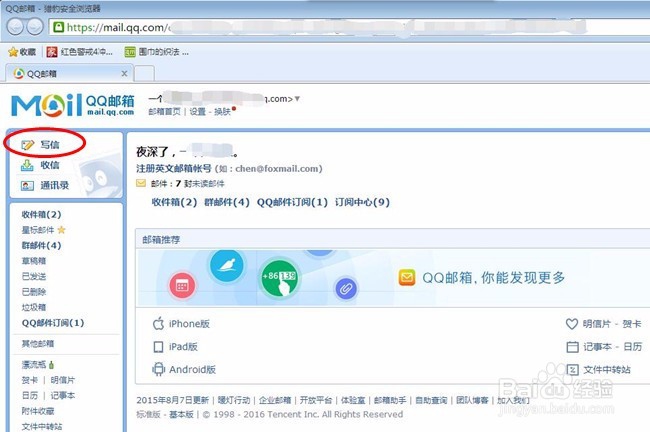Click the blue bird circle icon

[x=227, y=265]
